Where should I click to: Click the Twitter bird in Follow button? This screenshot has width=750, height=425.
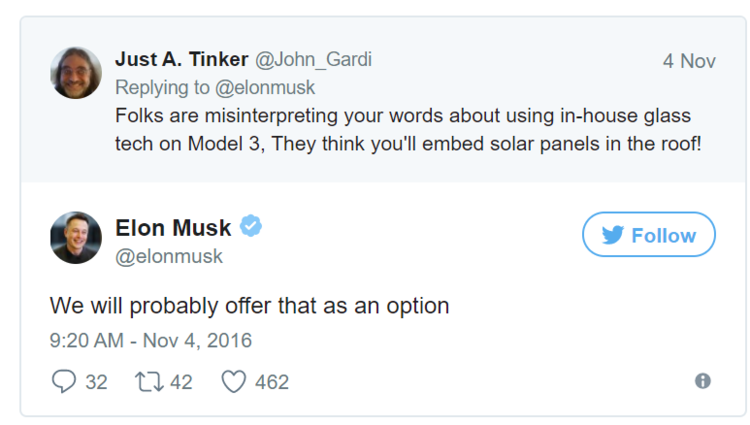tap(613, 235)
